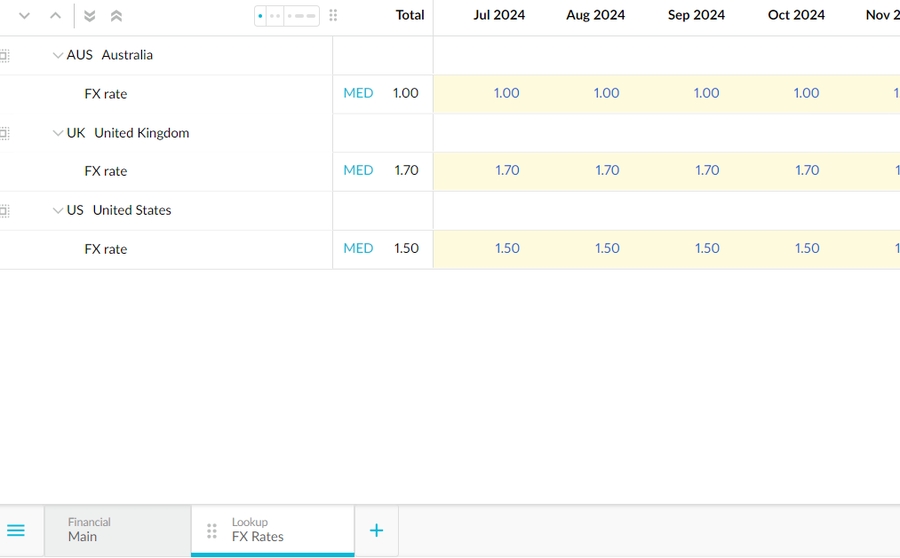Select the double-dot indent level option

click(x=275, y=16)
